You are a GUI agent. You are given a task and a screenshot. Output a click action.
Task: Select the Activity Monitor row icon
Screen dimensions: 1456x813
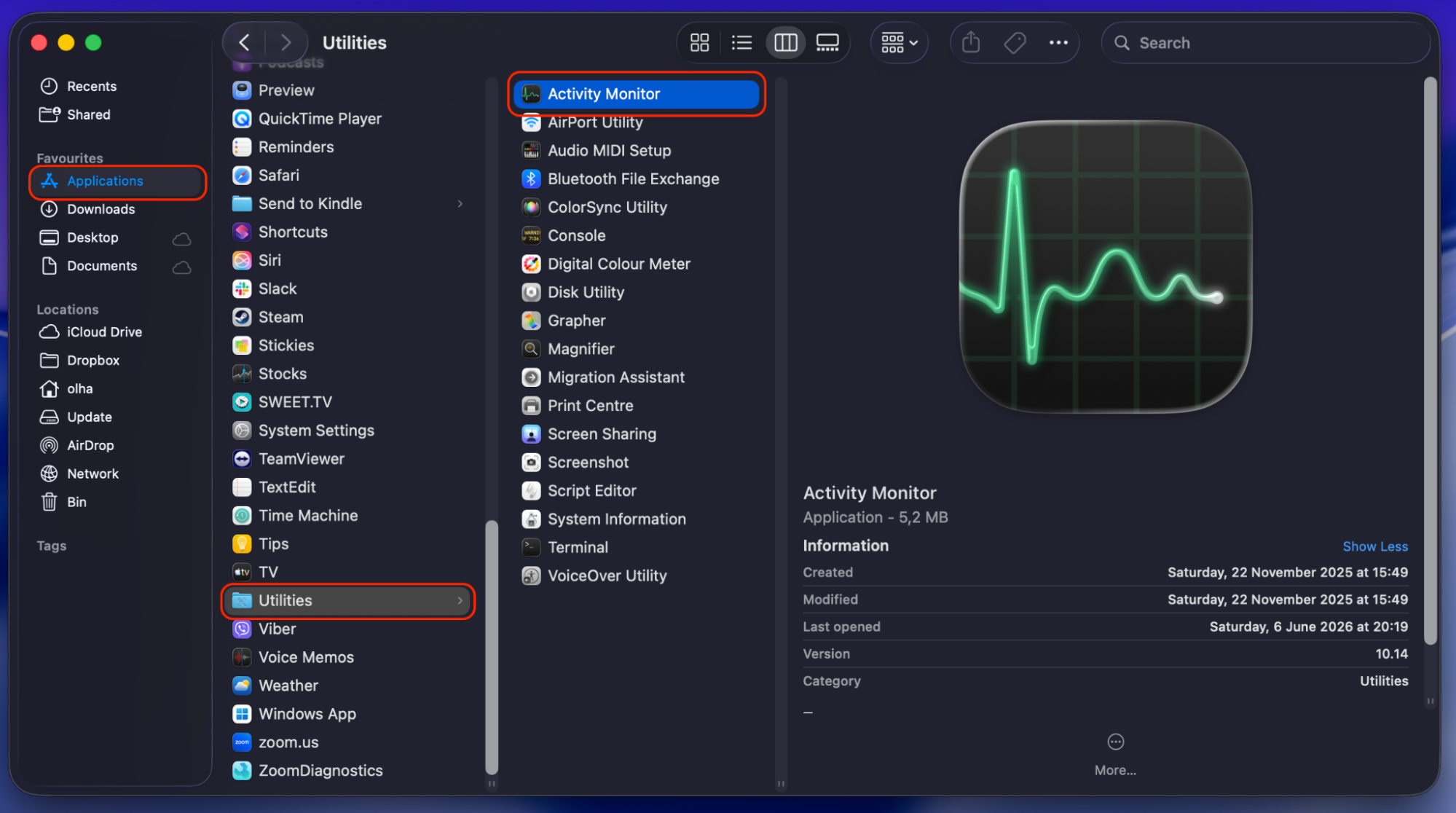pos(531,94)
